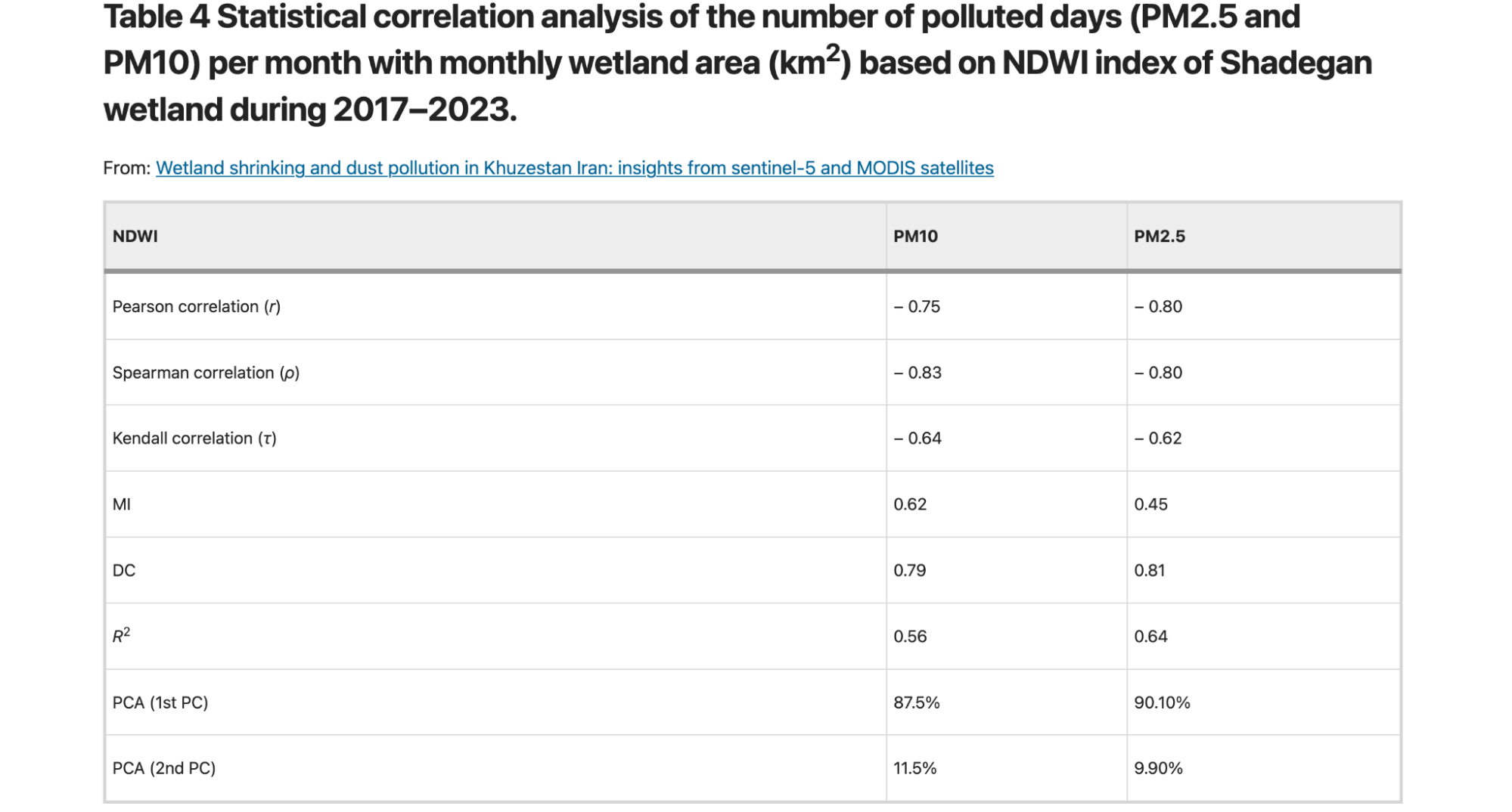The image size is (1512, 812).
Task: Click the DC row label
Action: [124, 570]
